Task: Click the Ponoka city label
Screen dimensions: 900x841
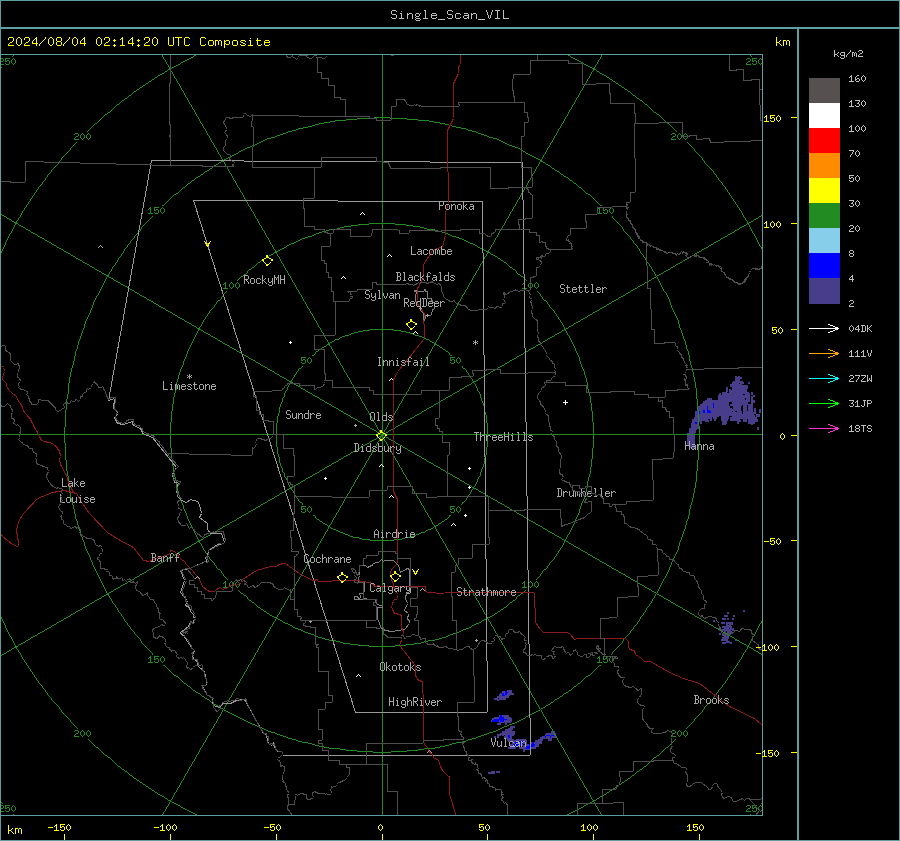Action: click(456, 206)
